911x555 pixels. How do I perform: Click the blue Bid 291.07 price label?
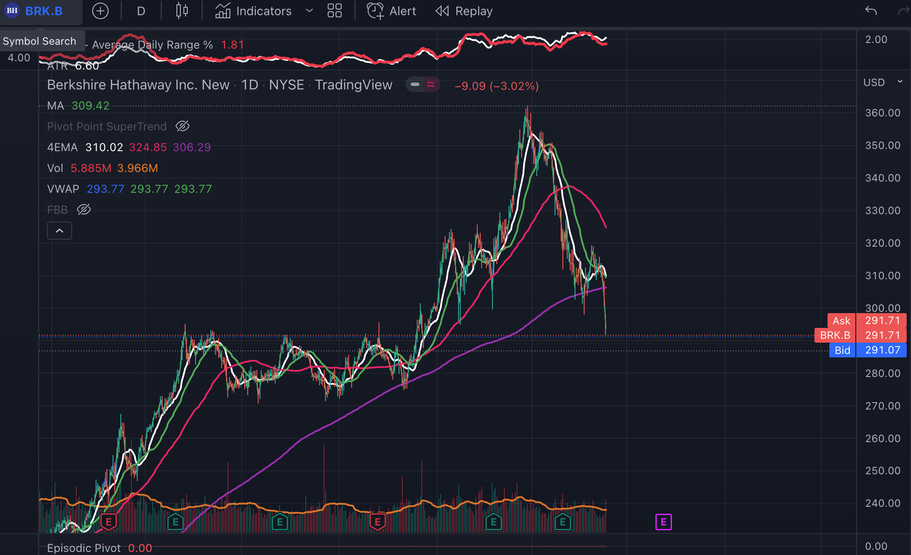pyautogui.click(x=867, y=350)
